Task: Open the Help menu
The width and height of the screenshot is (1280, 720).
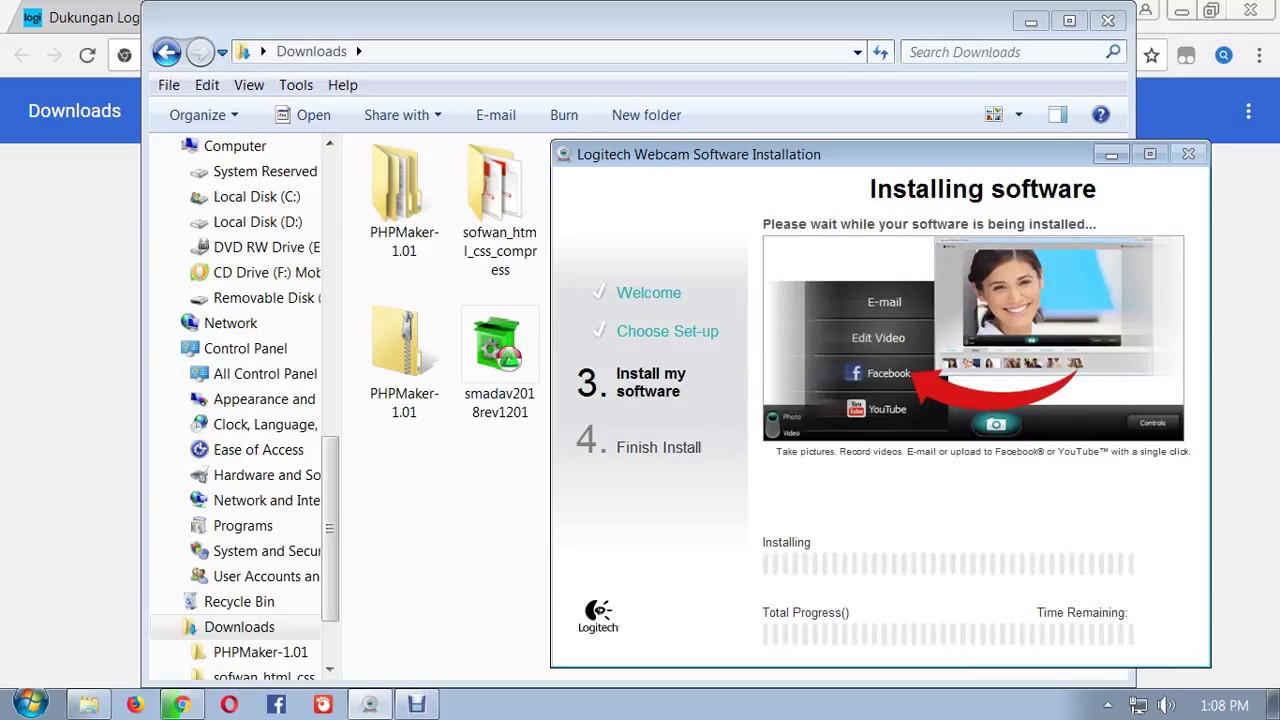Action: point(343,85)
